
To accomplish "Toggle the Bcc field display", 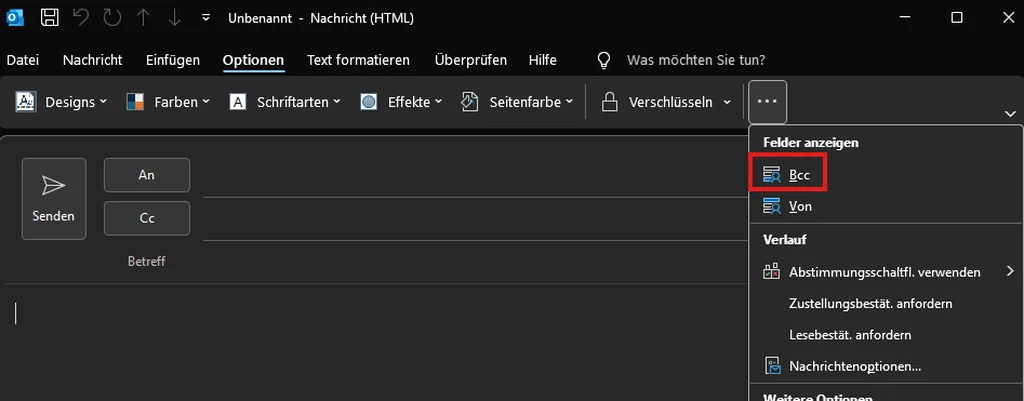I will (x=798, y=175).
